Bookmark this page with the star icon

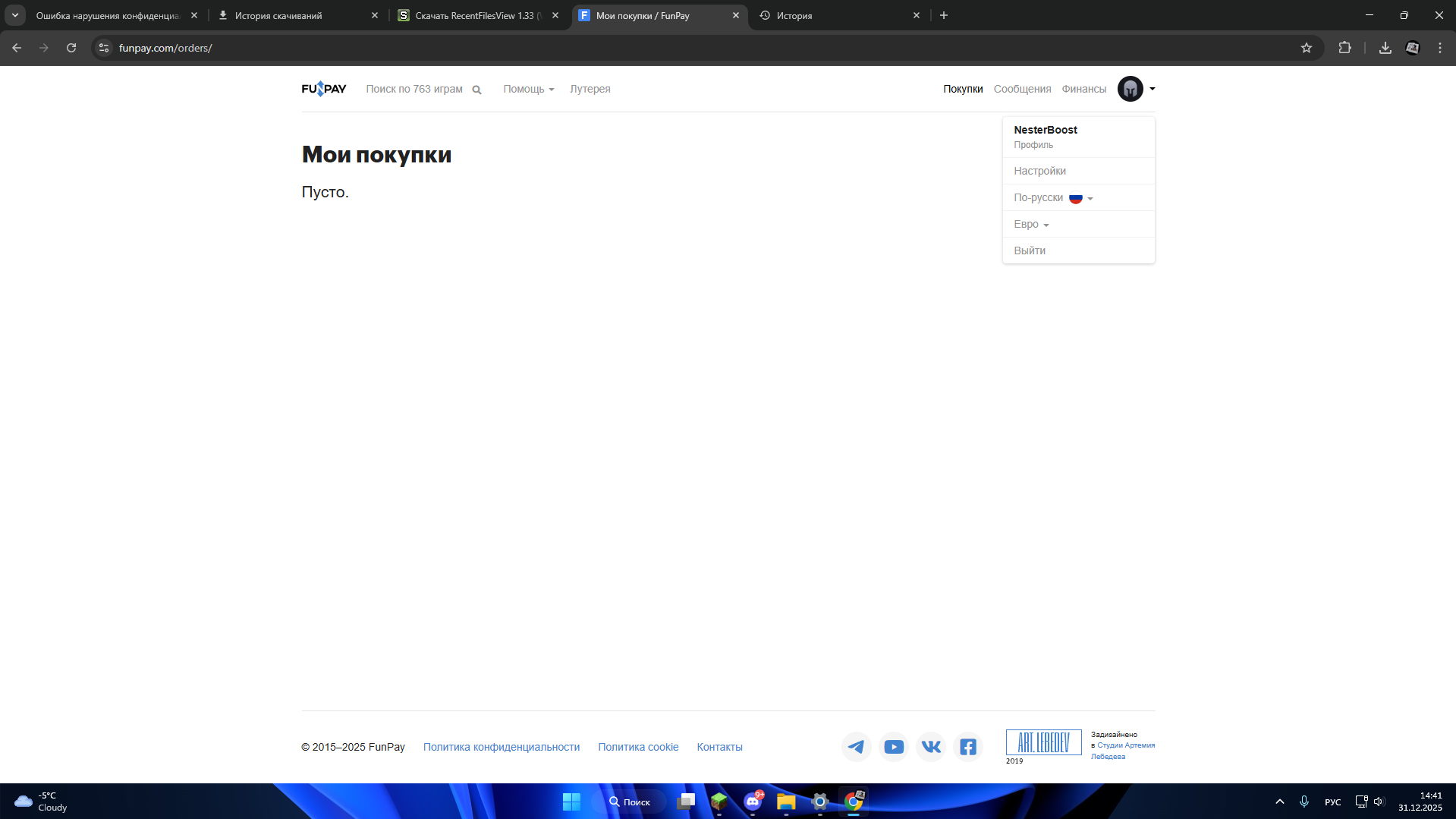coord(1307,48)
